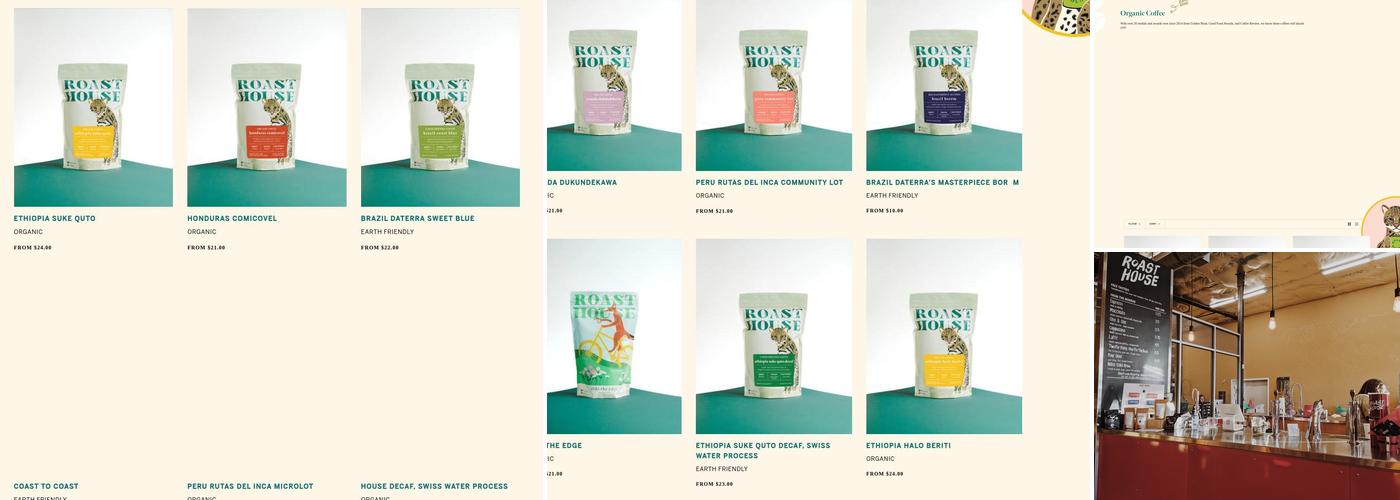This screenshot has width=1400, height=500.
Task: Open Ethiopia Halo Beriti product title
Action: pos(908,446)
